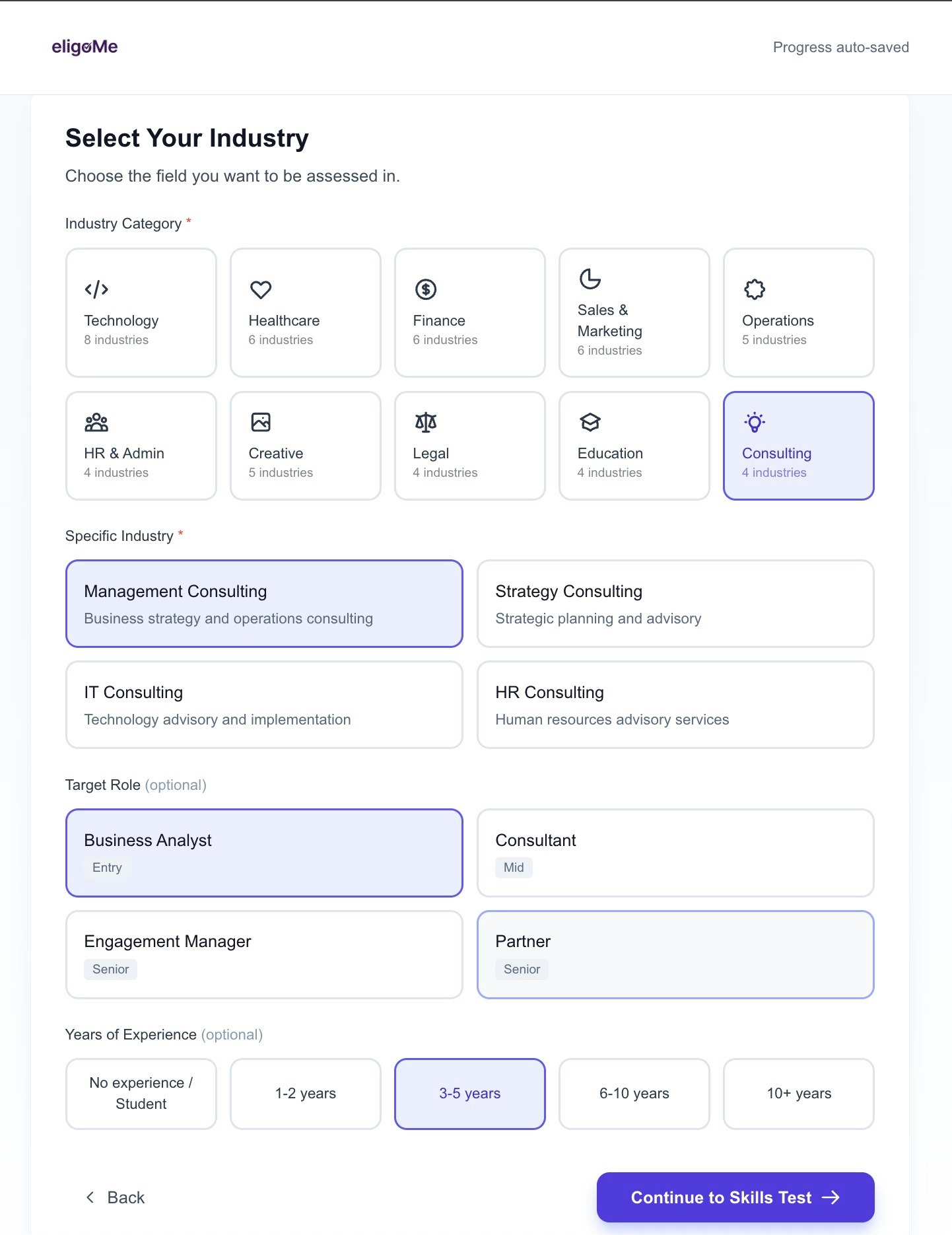Choose the IT Consulting option
The width and height of the screenshot is (952, 1235).
tap(264, 705)
